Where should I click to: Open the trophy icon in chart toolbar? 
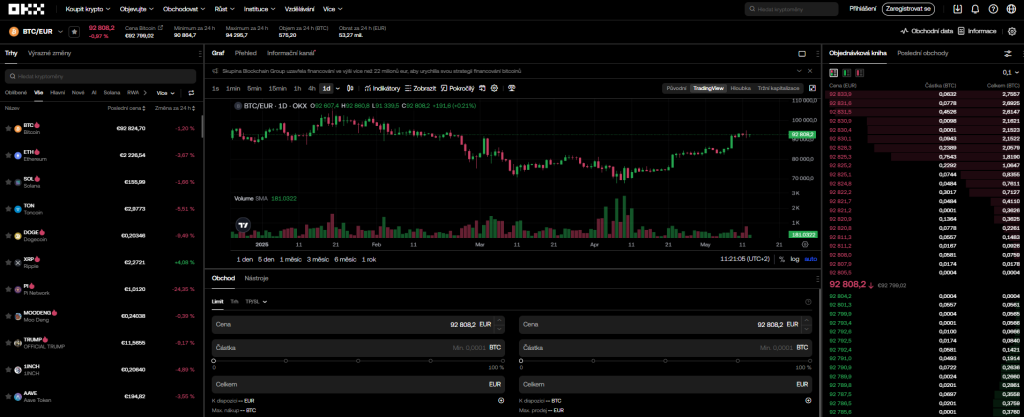click(x=512, y=88)
